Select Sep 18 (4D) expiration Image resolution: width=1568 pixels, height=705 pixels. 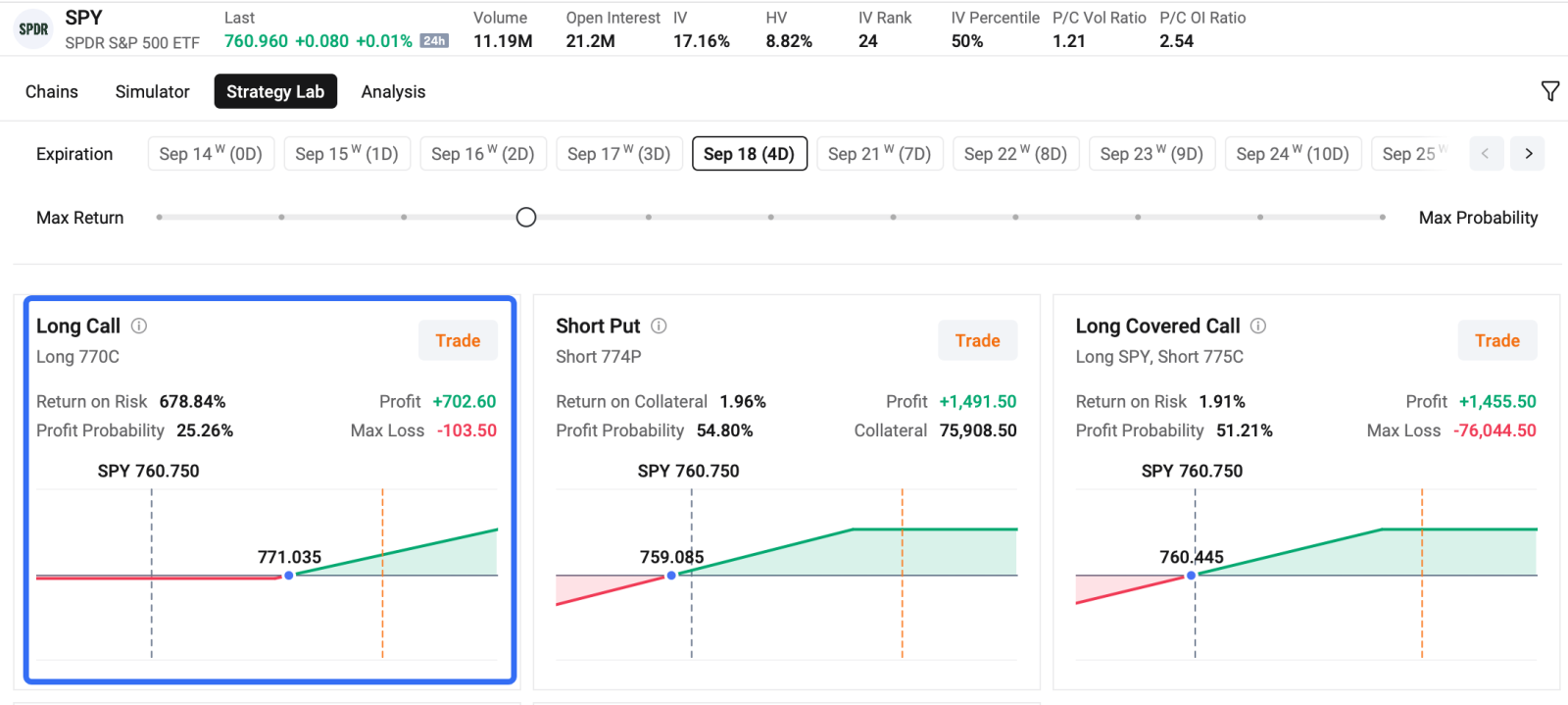[x=750, y=154]
